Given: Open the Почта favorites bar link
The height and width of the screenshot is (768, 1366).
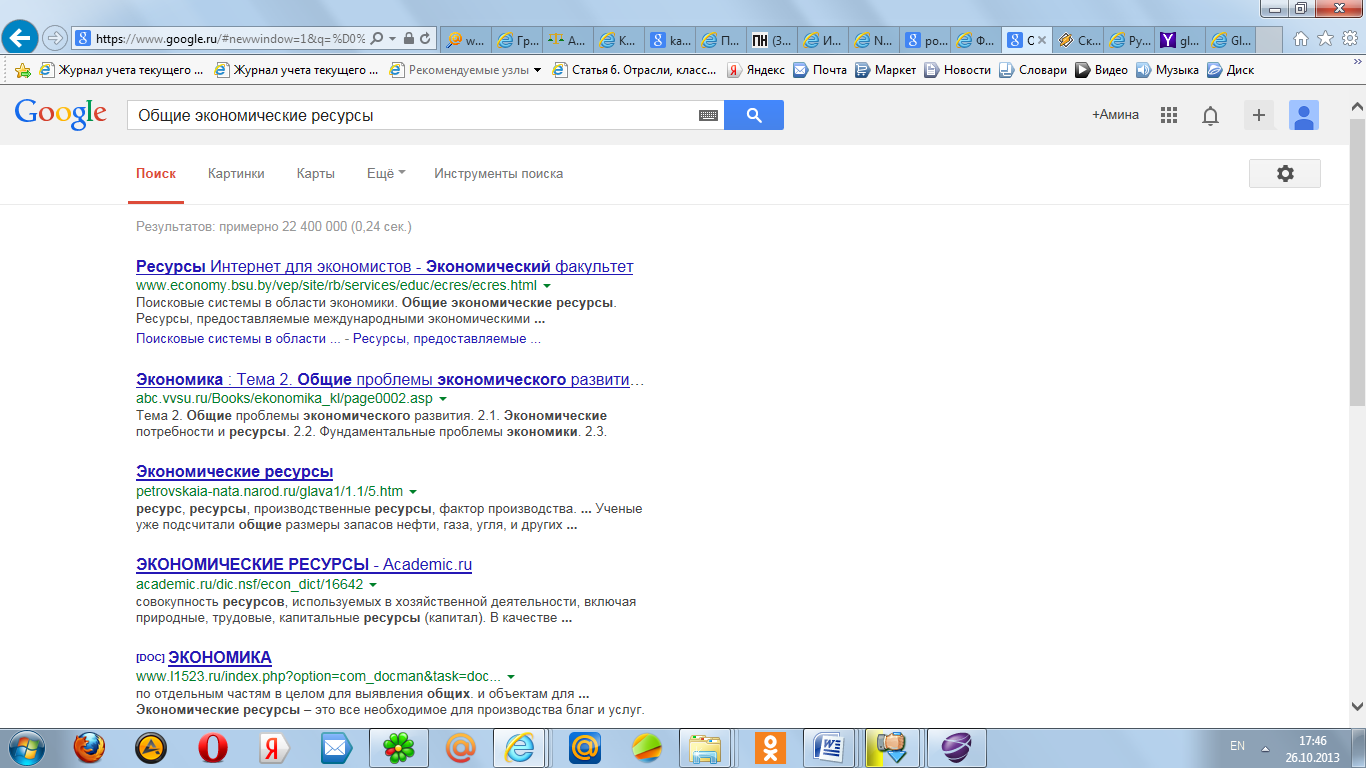Looking at the screenshot, I should [820, 70].
